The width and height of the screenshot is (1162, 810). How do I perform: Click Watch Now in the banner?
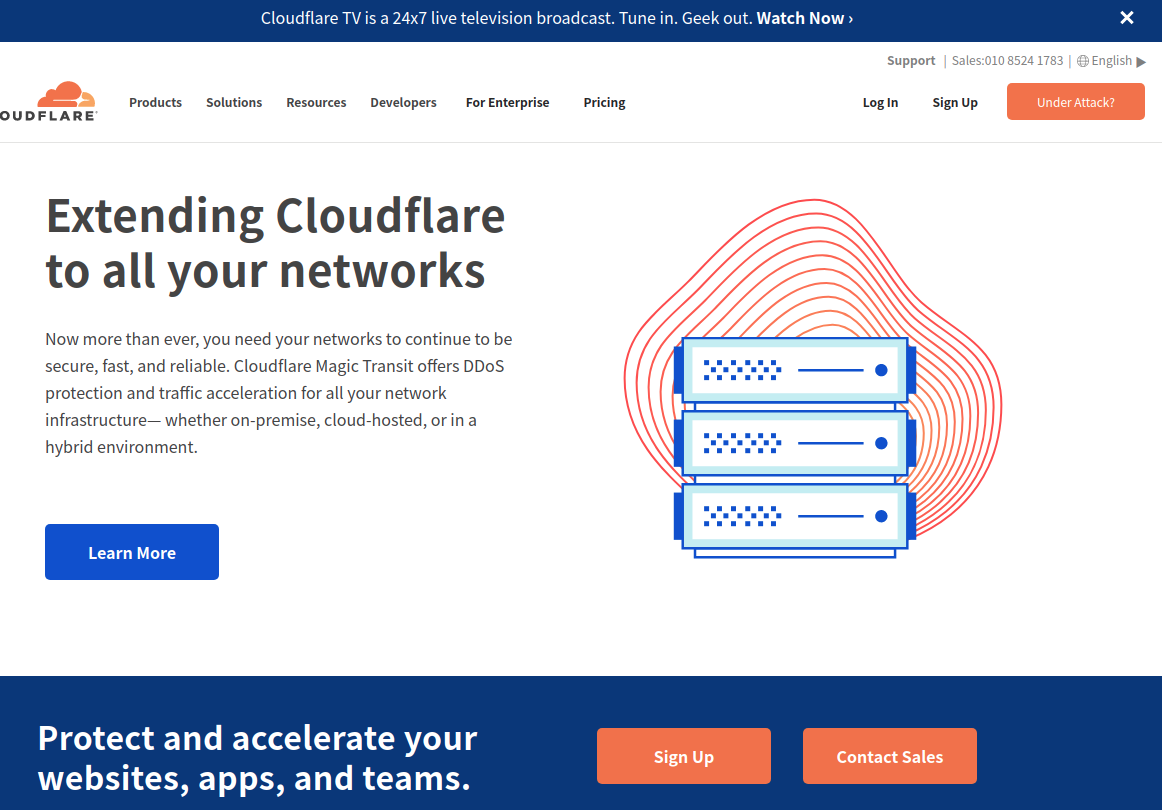pos(804,19)
